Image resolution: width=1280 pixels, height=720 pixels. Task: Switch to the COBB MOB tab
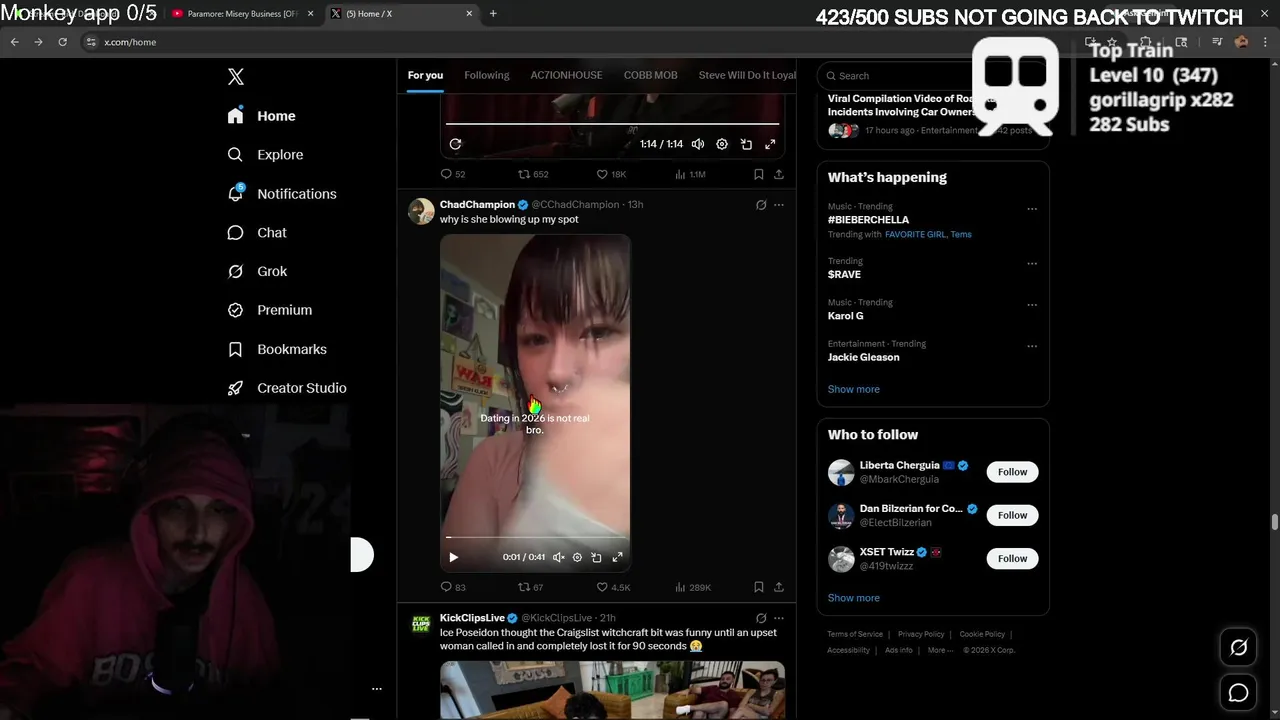click(651, 75)
